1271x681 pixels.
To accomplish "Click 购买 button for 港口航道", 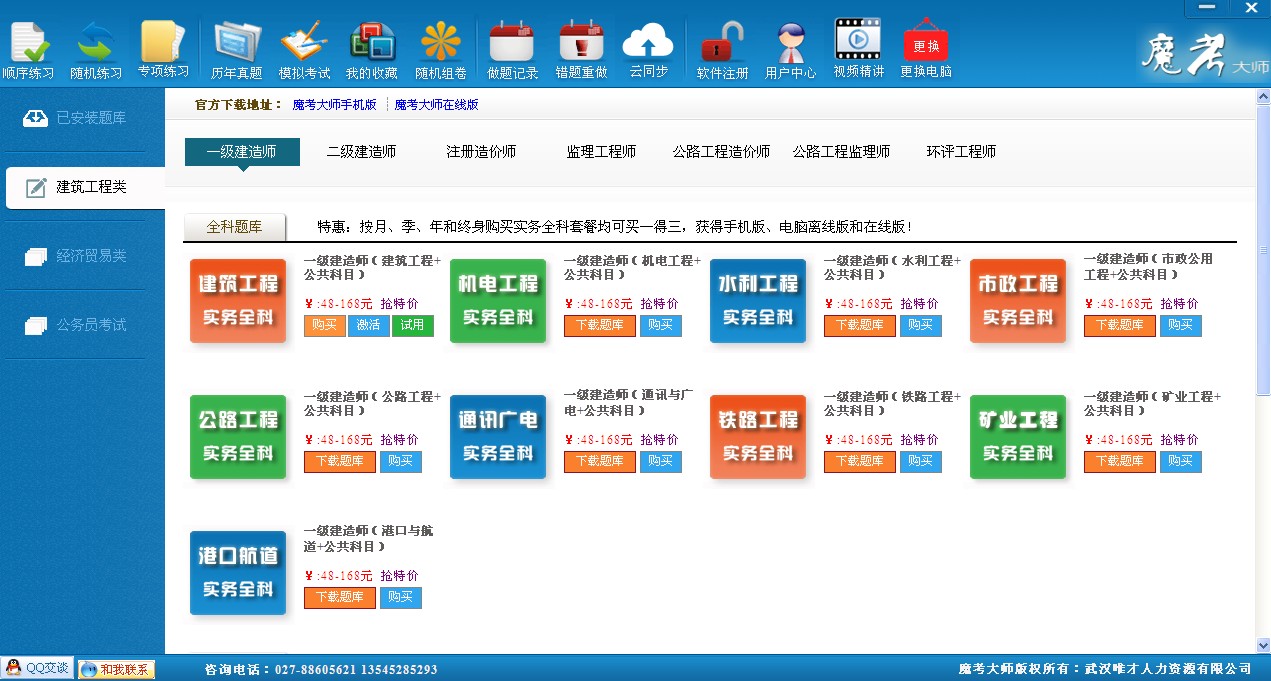I will tap(401, 597).
